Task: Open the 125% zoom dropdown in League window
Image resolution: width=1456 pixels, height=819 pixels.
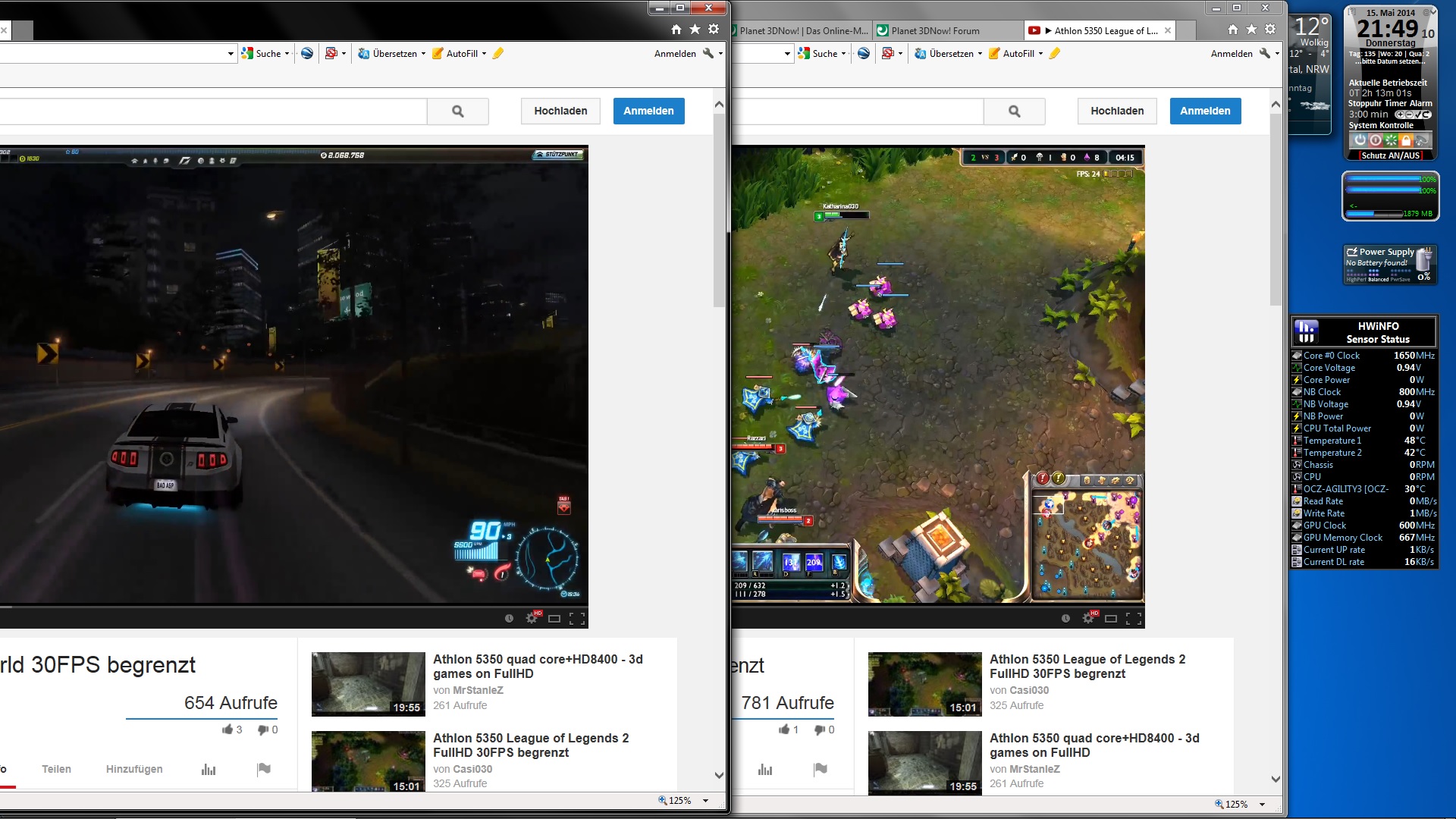Action: click(x=1262, y=804)
